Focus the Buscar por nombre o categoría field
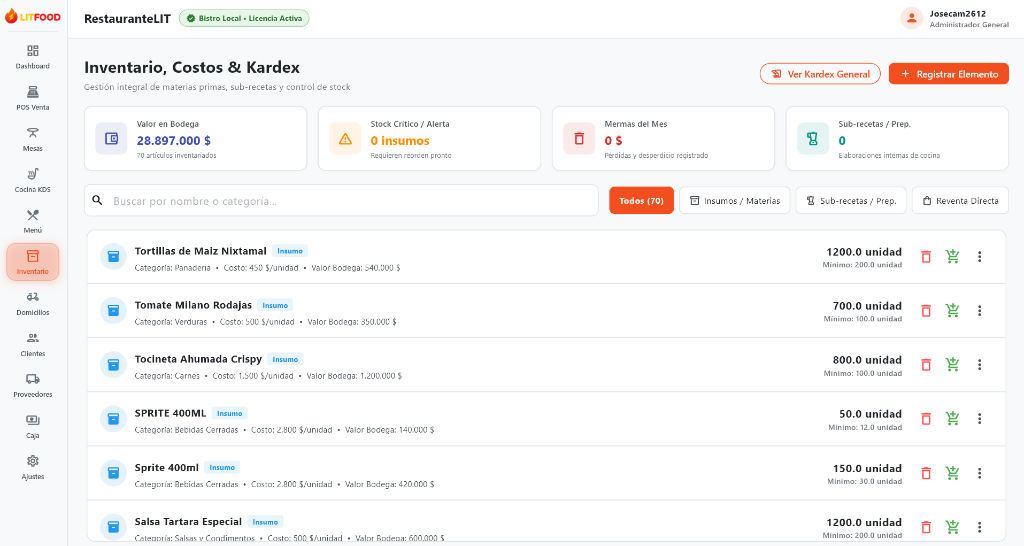Image resolution: width=1024 pixels, height=546 pixels. (341, 201)
